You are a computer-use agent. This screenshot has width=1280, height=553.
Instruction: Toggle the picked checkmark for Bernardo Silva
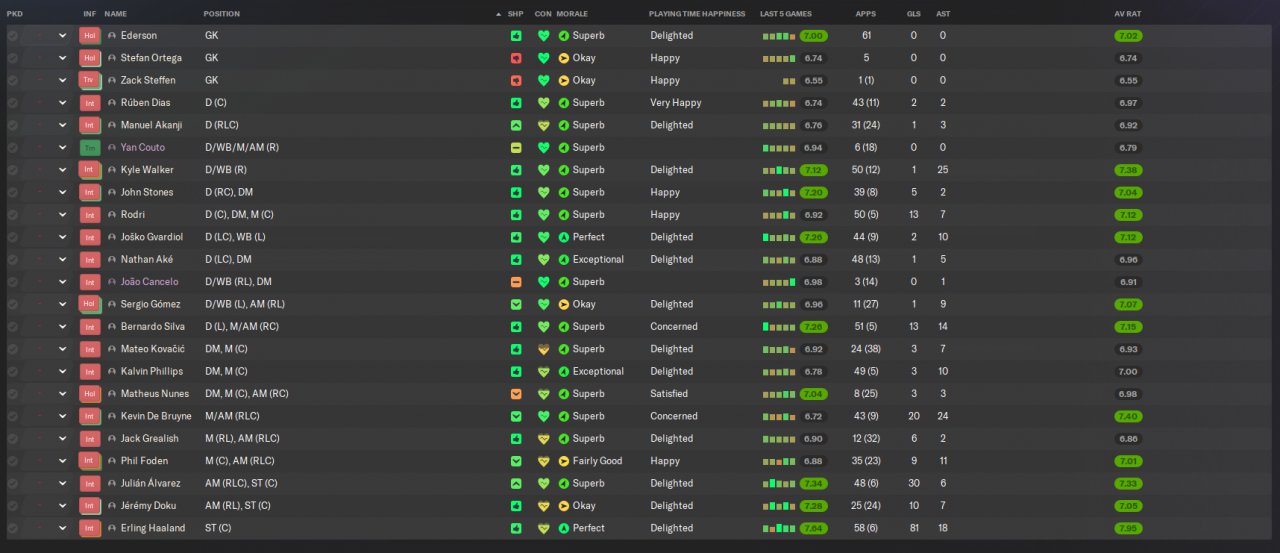click(12, 326)
